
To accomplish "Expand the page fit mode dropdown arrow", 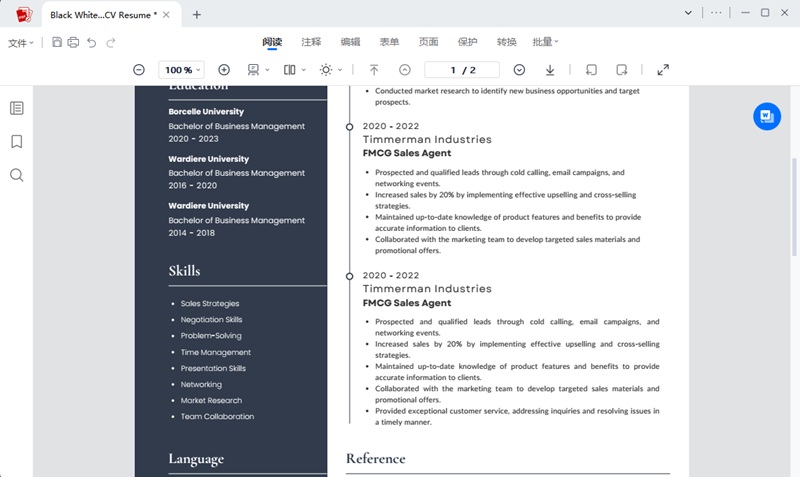I will 267,70.
